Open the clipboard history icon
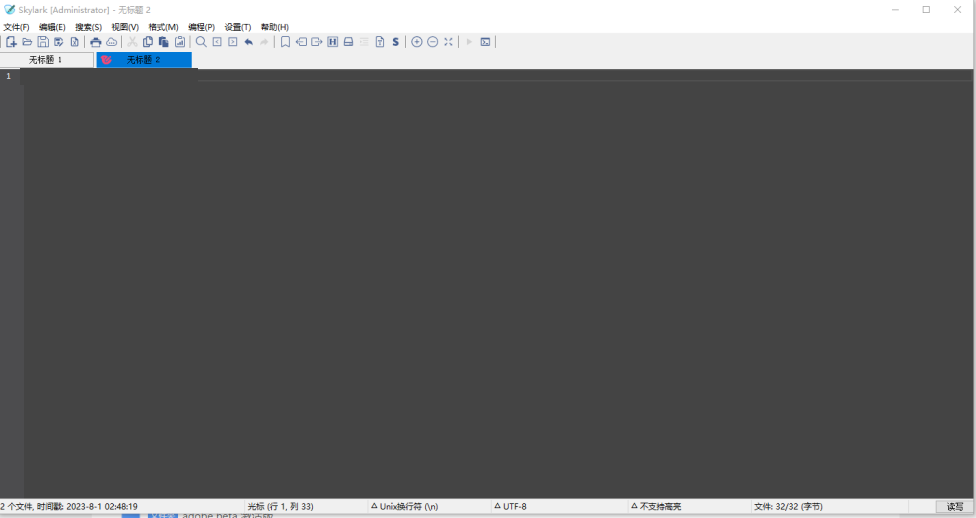 click(180, 42)
